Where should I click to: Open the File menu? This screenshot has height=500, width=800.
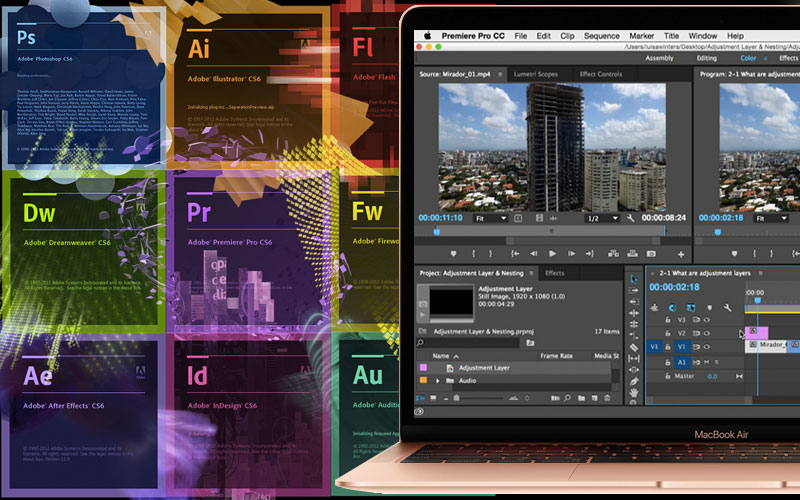[520, 36]
